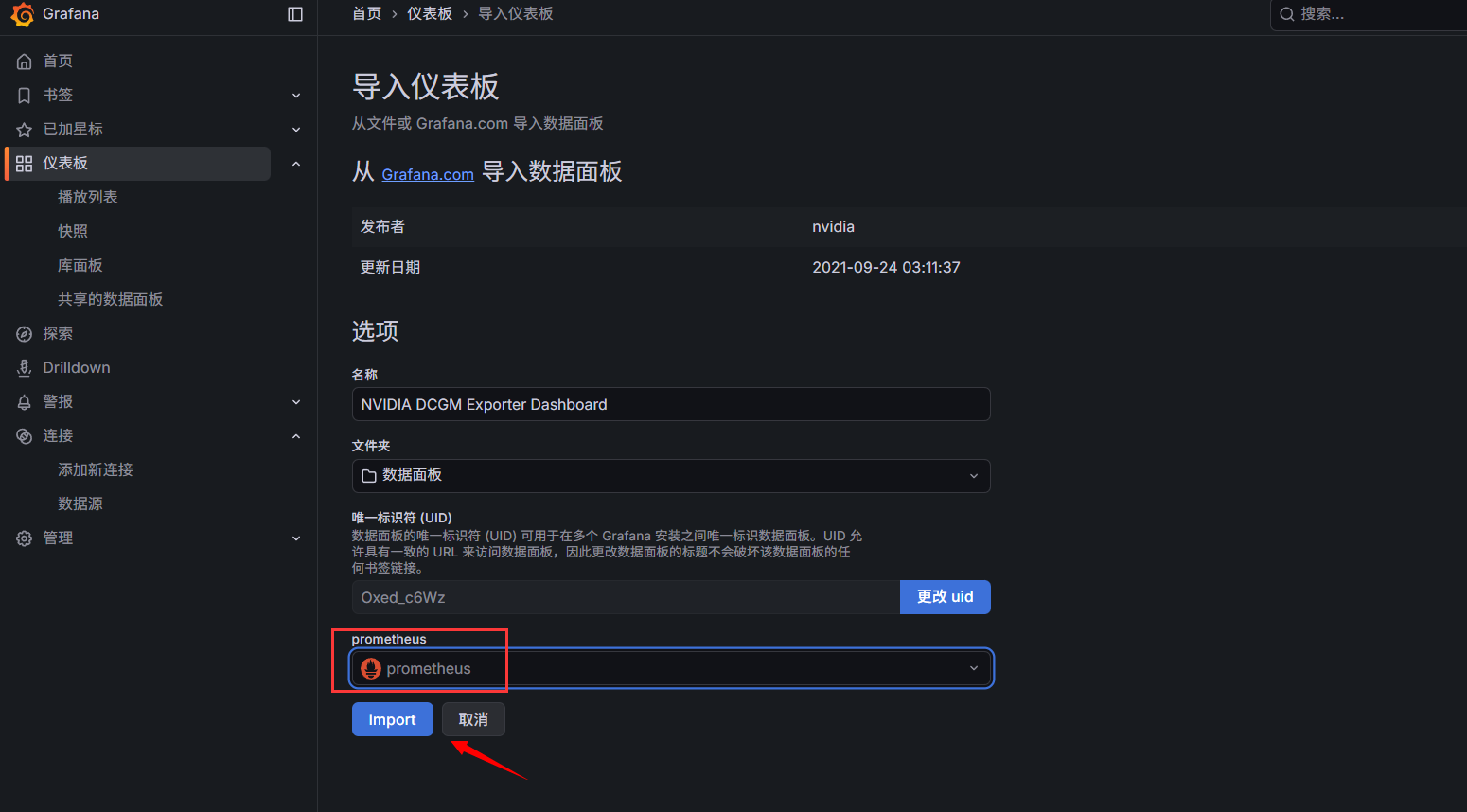Click the gear icon for 管理
The height and width of the screenshot is (812, 1467).
25,538
